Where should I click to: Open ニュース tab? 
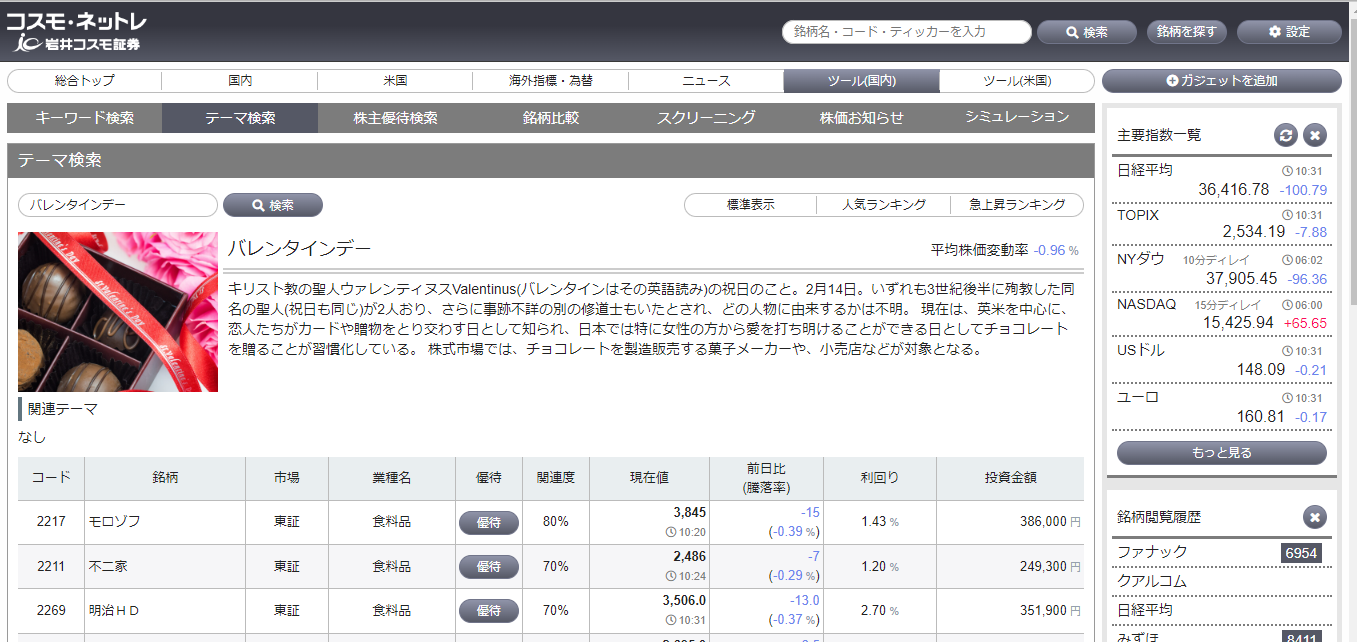click(x=706, y=81)
